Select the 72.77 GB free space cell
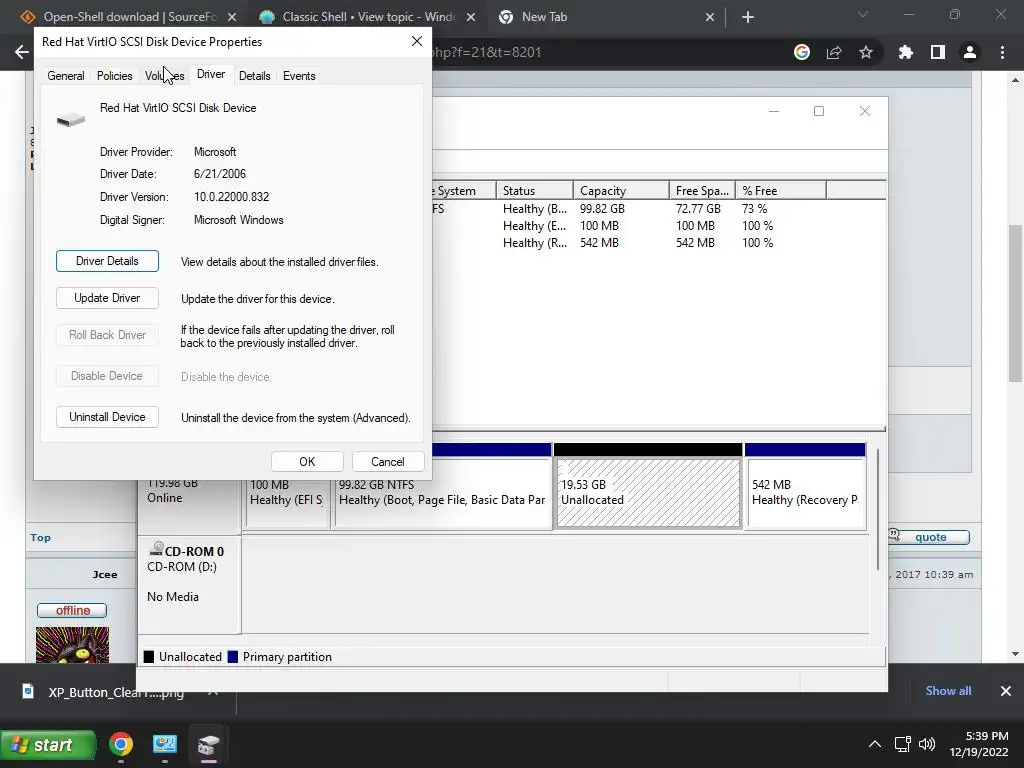This screenshot has height=768, width=1024. (x=698, y=209)
